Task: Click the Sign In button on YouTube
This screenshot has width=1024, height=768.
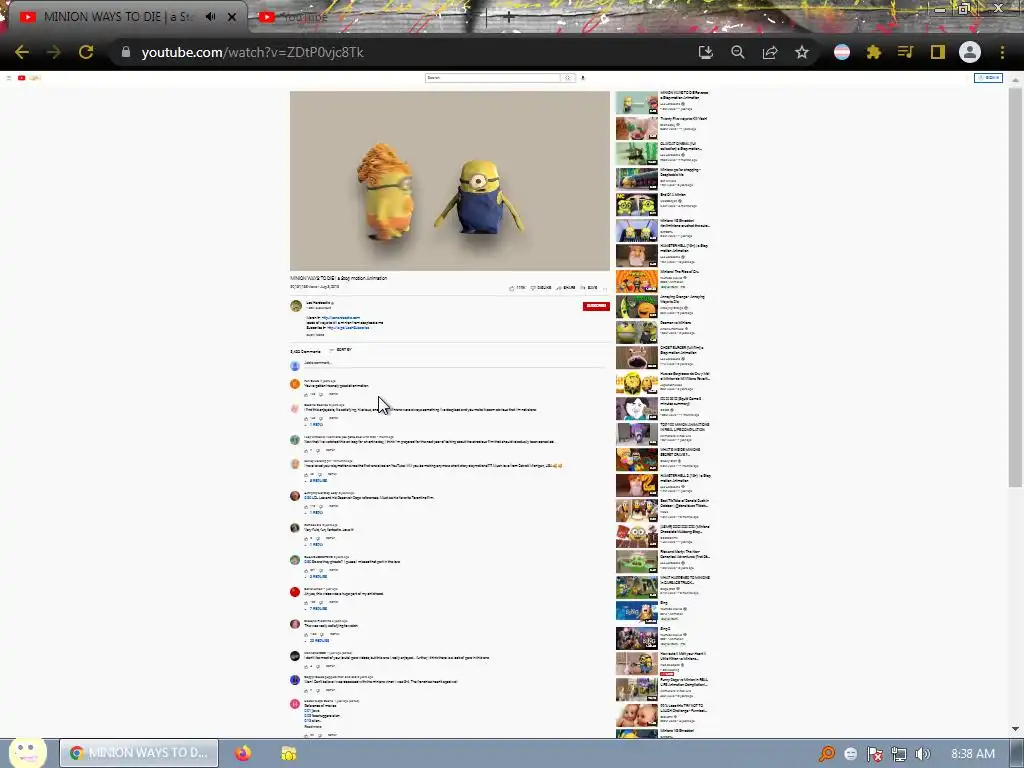Action: tap(988, 78)
